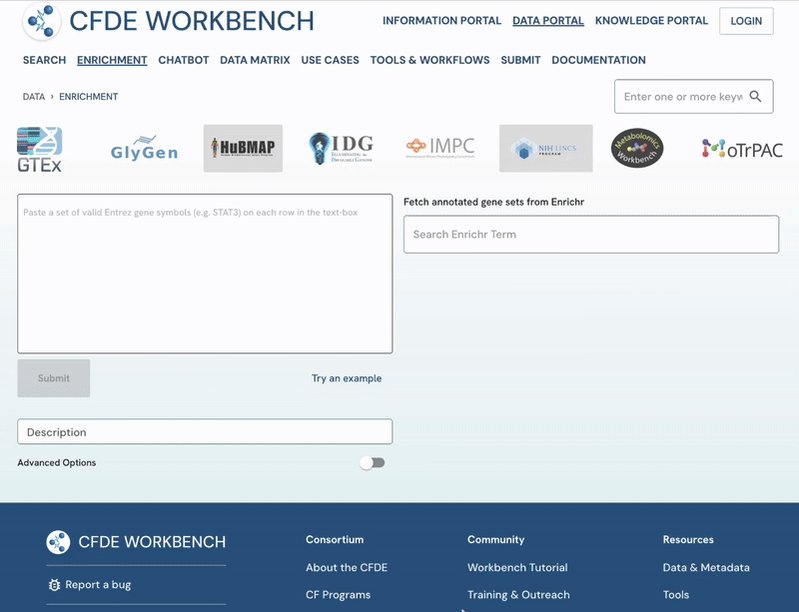Open the Data Portal
Viewport: 799px width, 612px height.
548,21
